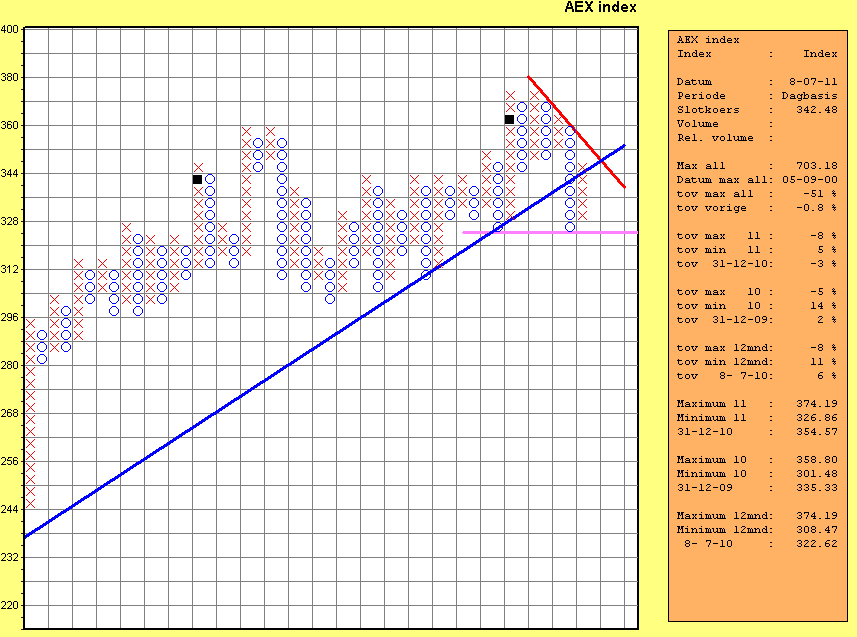857x637 pixels.
Task: Select the black square marker near 360
Action: [x=509, y=119]
